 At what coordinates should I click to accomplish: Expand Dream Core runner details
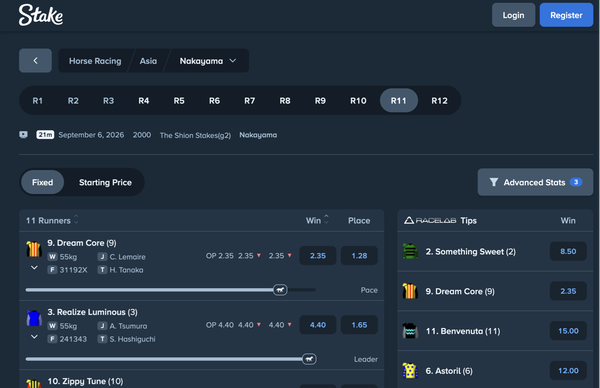34,267
